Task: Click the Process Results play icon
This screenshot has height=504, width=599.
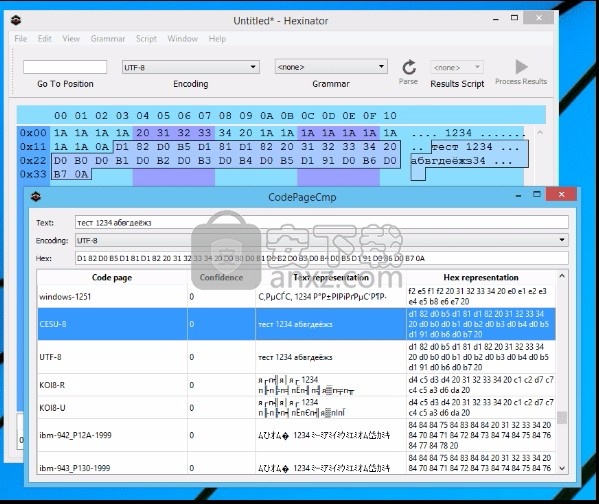Action: tap(521, 67)
